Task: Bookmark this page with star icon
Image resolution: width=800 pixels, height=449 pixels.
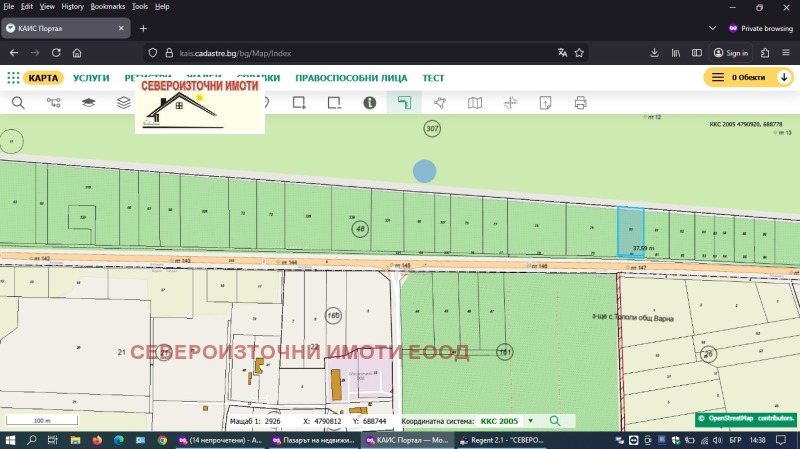Action: tap(579, 52)
